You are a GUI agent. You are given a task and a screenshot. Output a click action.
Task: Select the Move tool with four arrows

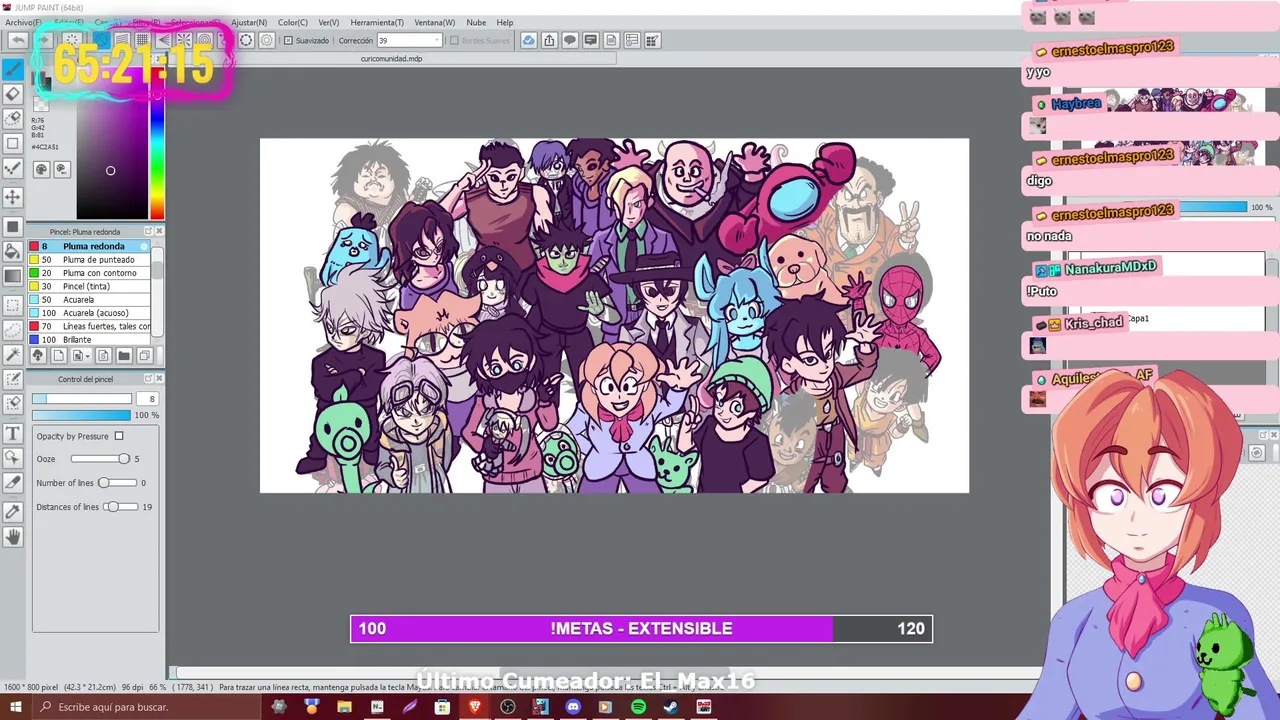coord(13,197)
